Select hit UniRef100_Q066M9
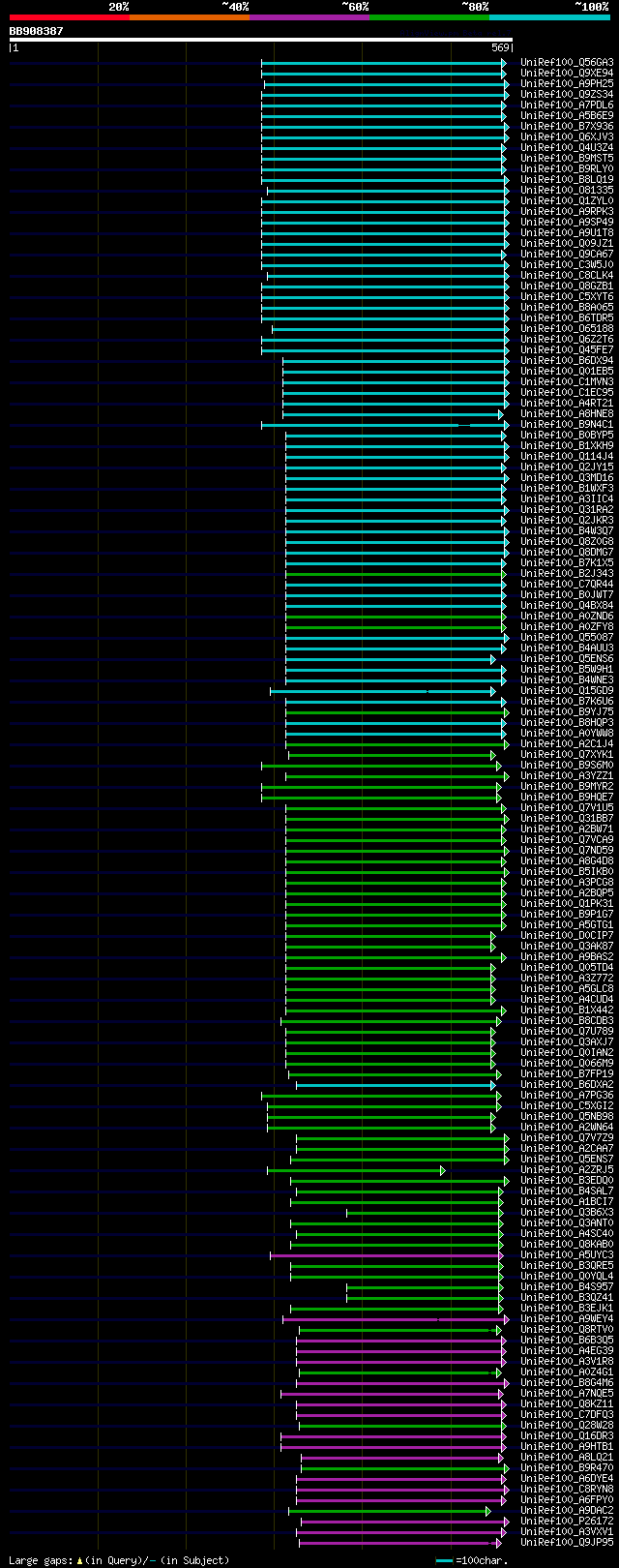The image size is (619, 1568). pyautogui.click(x=567, y=1063)
